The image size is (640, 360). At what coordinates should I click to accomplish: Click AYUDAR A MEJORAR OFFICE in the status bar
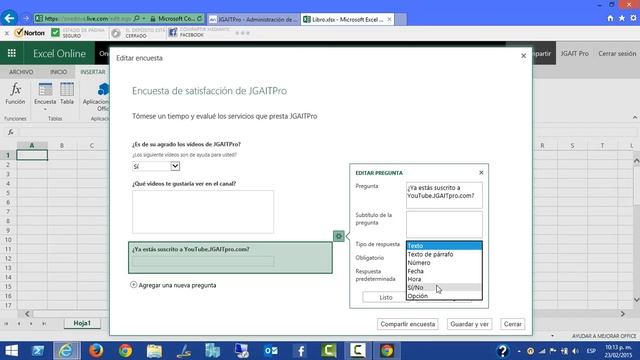tap(604, 336)
